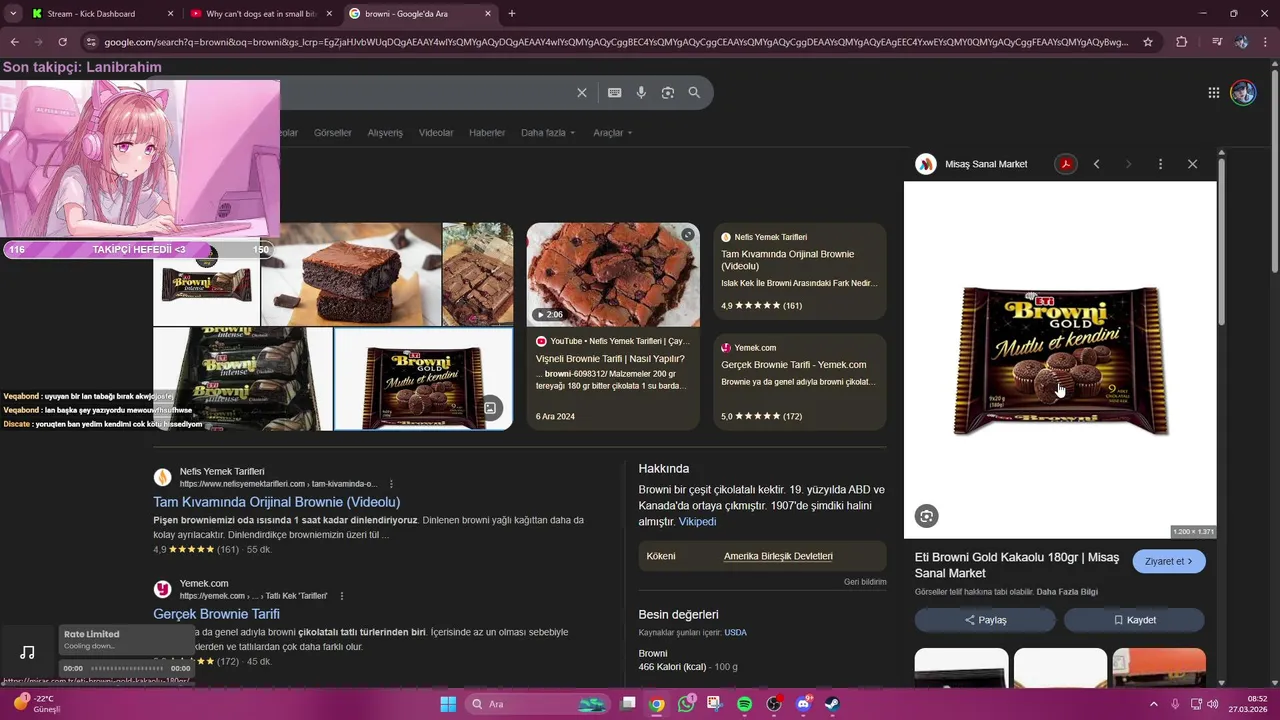Viewport: 1280px width, 720px height.
Task: Open WhatsApp from the taskbar
Action: (685, 704)
